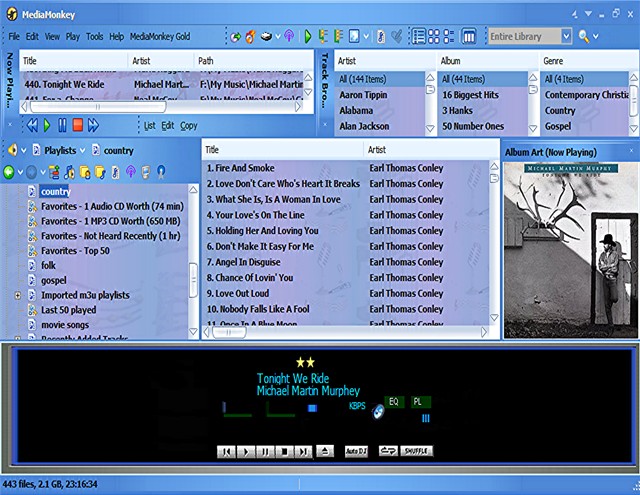Open the MediaMonkey Gold menu
The width and height of the screenshot is (640, 495).
point(160,36)
